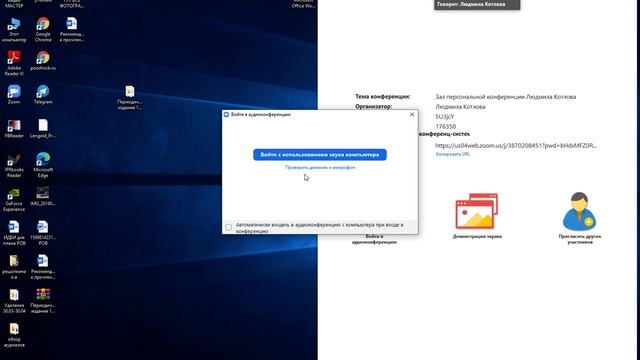Screen dimensions: 640x360
Task: Select organizer name 'Людмила Котлова'
Action: coord(460,107)
